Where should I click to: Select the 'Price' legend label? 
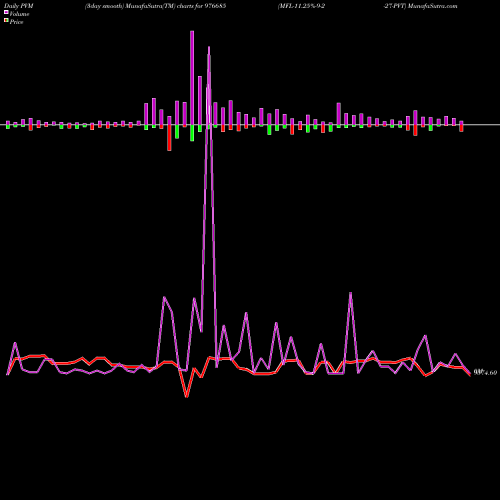pyautogui.click(x=16, y=22)
